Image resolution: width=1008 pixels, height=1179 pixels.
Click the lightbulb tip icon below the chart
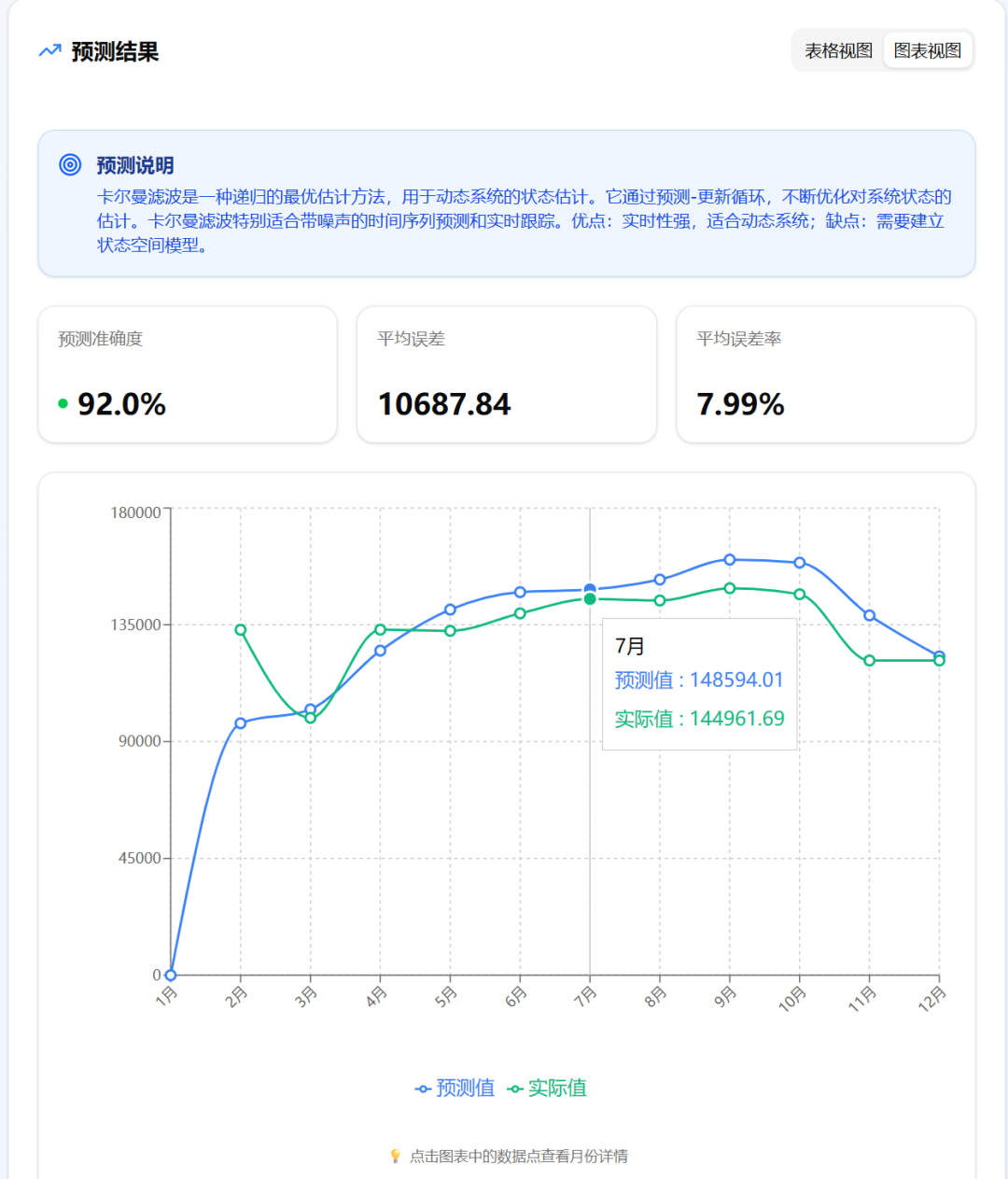click(x=395, y=1156)
